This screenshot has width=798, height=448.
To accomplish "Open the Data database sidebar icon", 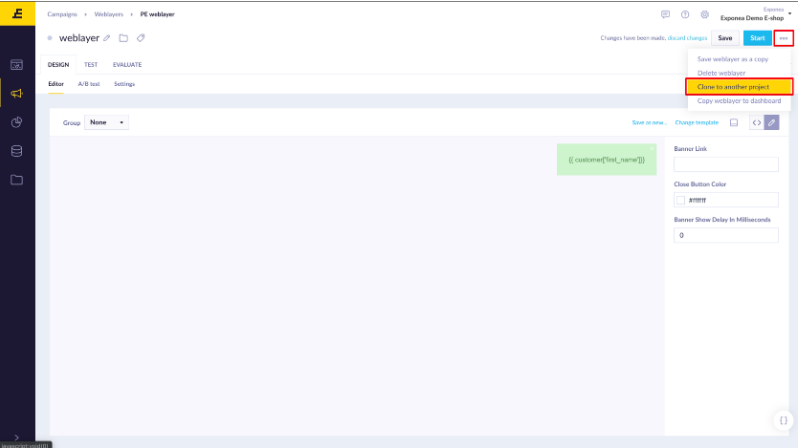I will pos(17,151).
